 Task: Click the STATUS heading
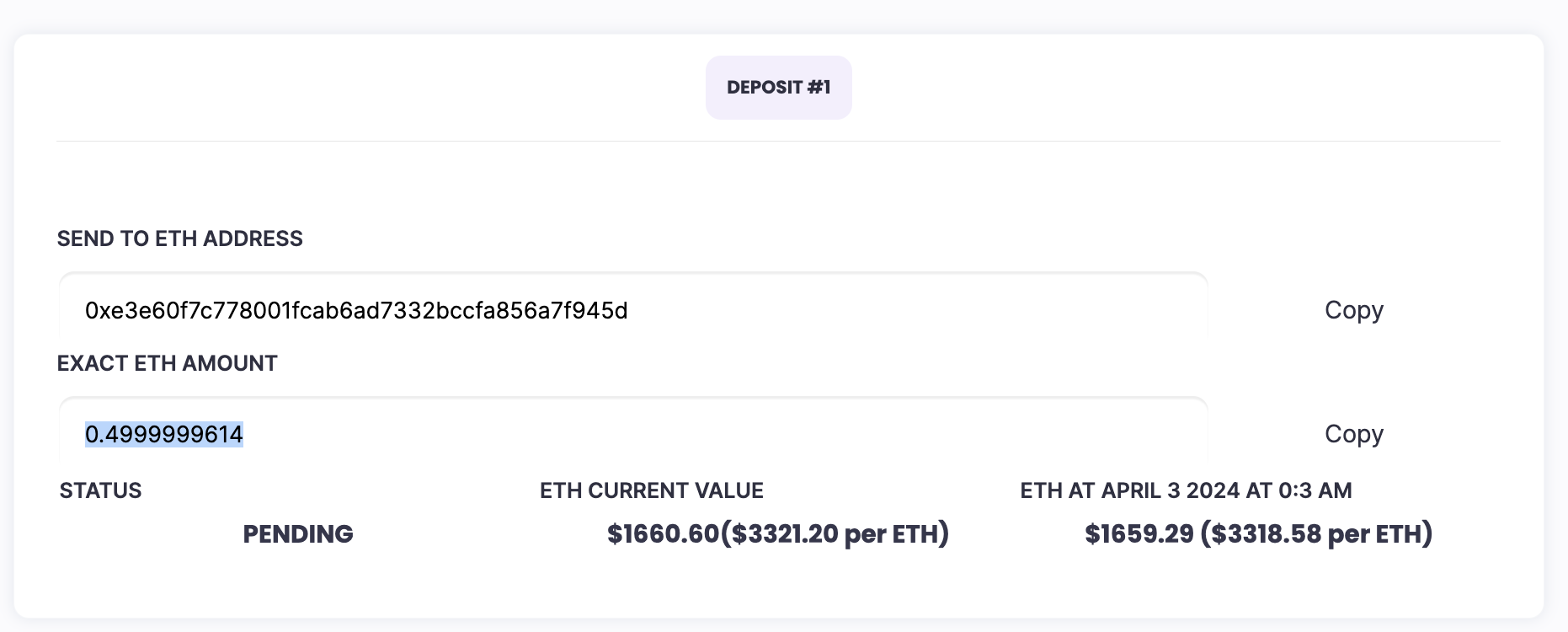pos(100,490)
